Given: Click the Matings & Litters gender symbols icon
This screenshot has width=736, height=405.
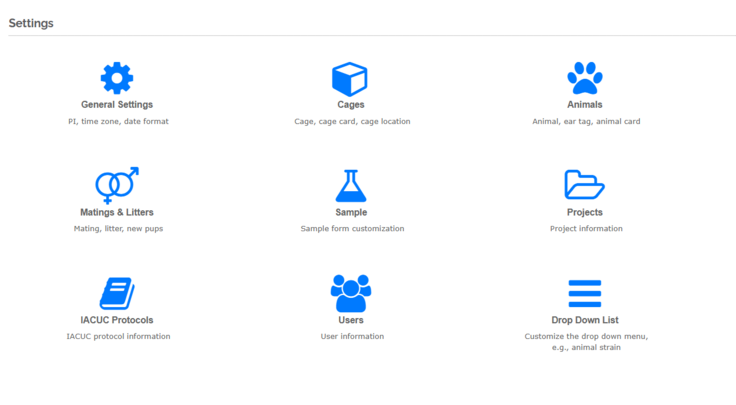Looking at the screenshot, I should click(x=117, y=185).
